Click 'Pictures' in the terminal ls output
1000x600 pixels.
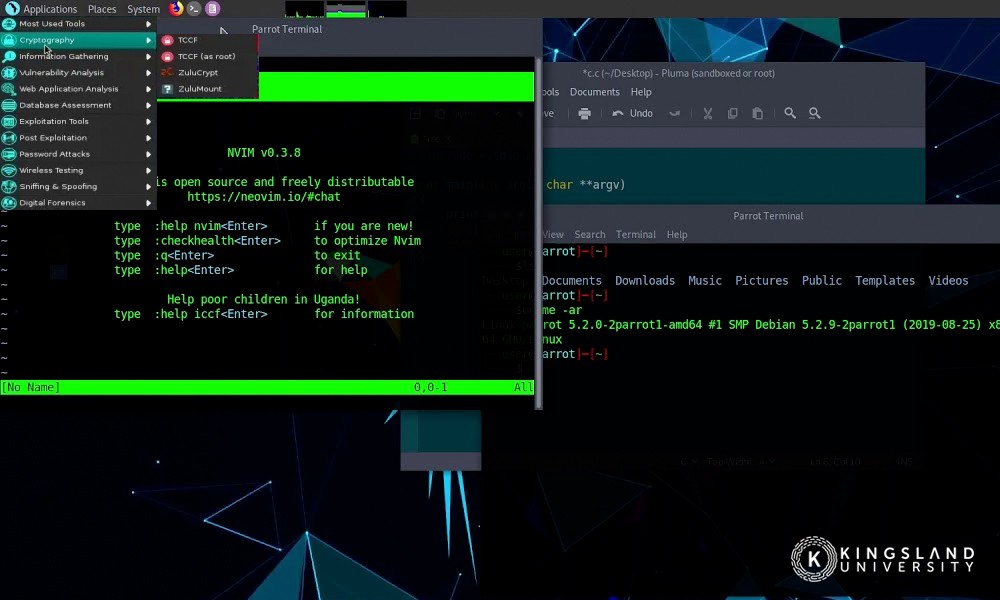click(761, 281)
